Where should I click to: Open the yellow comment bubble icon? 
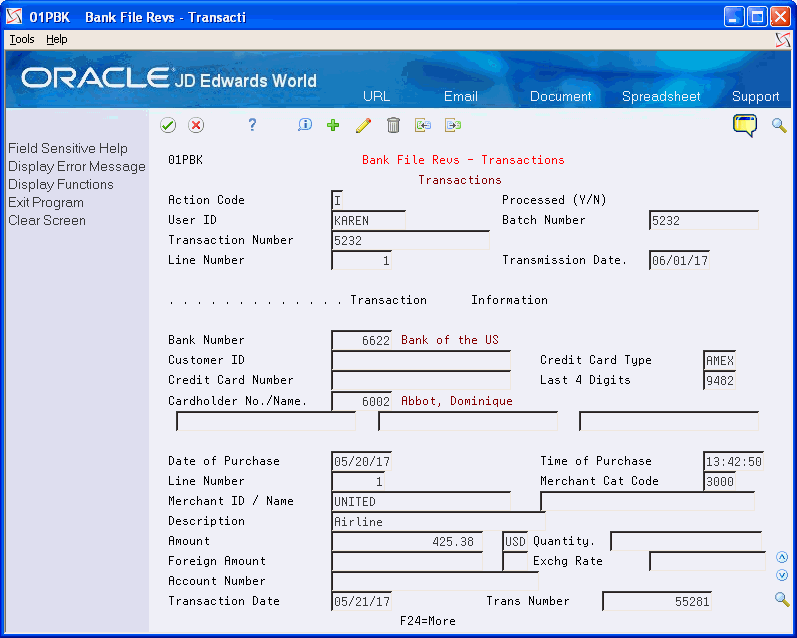(x=745, y=125)
